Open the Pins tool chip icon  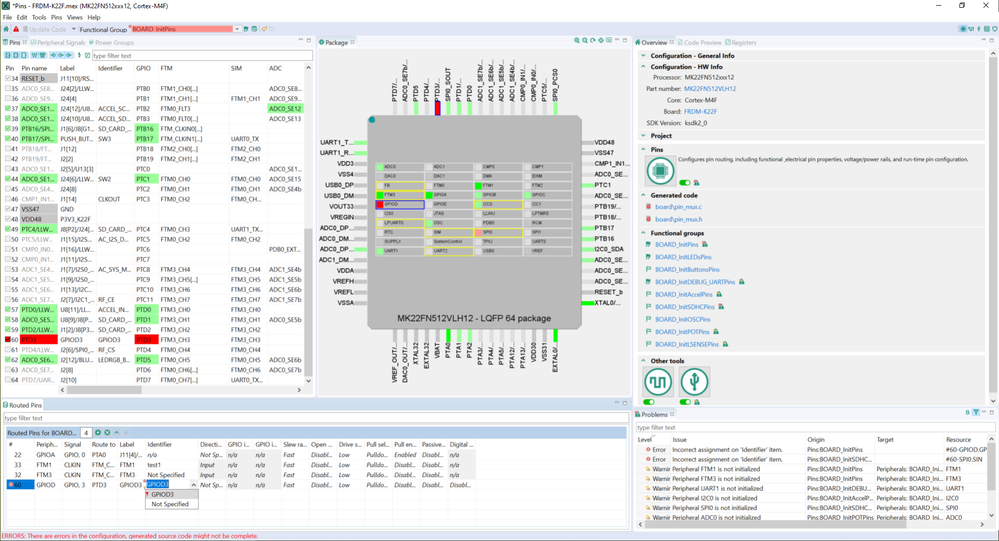pyautogui.click(x=660, y=170)
